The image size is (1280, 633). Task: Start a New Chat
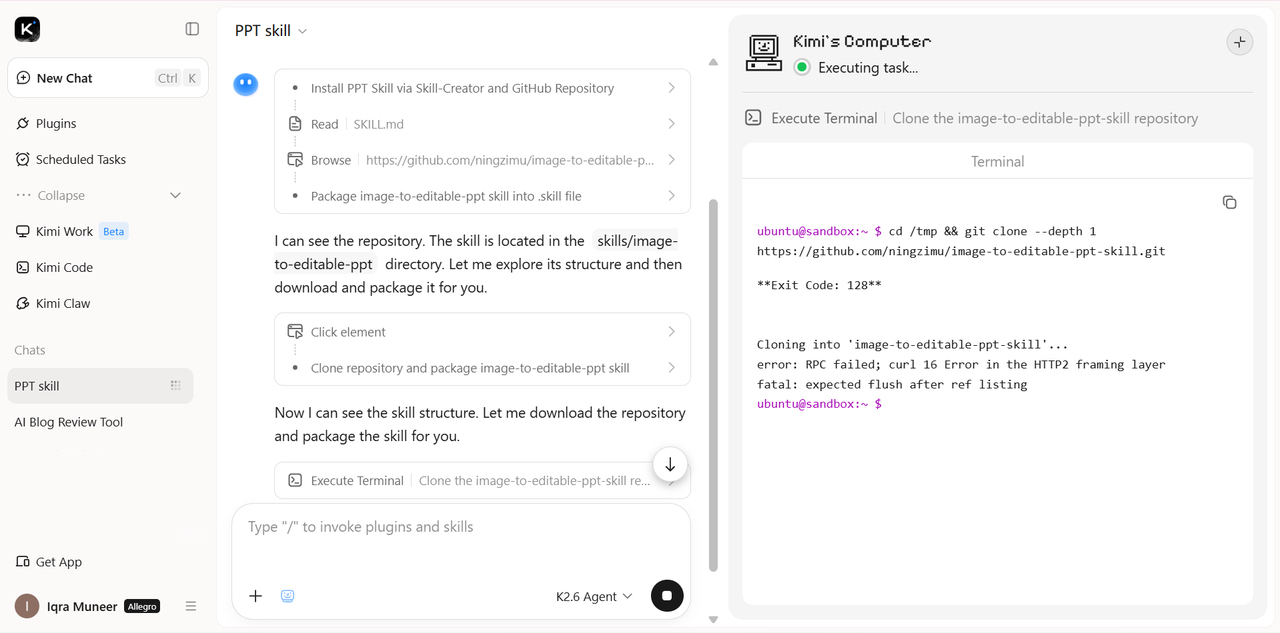[x=108, y=78]
